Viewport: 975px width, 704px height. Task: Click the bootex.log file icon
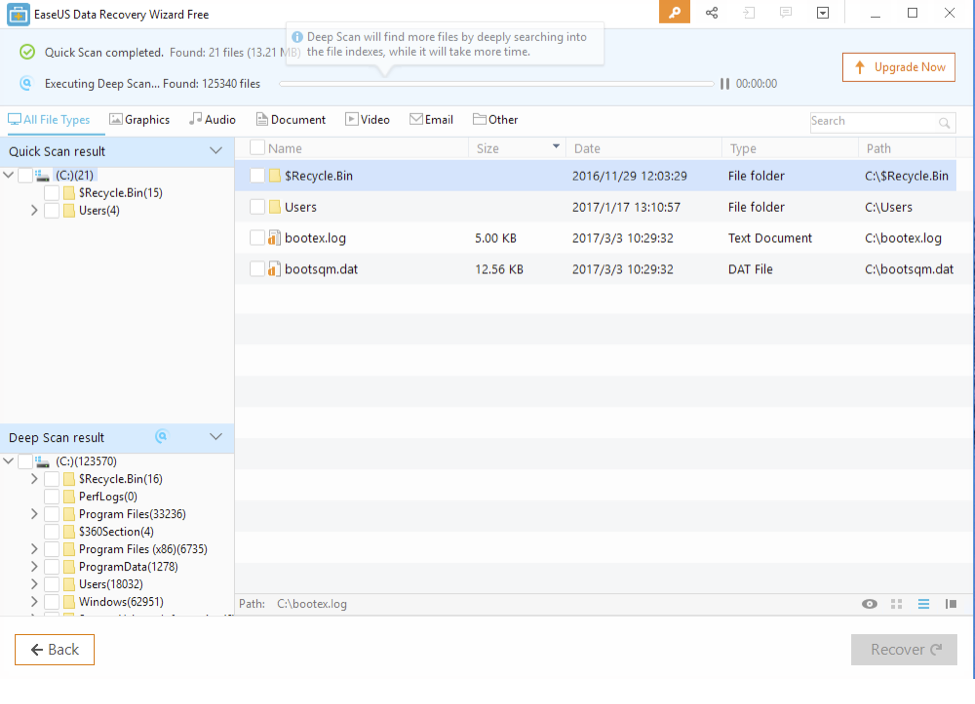coord(274,238)
